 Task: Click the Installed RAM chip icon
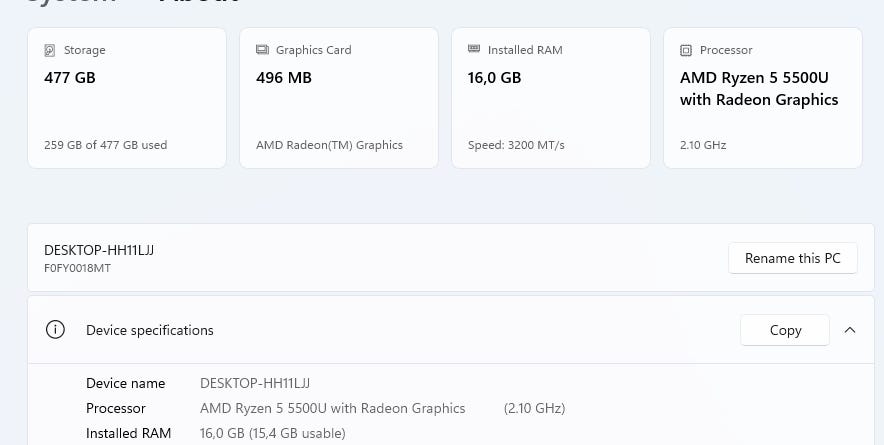tap(474, 50)
